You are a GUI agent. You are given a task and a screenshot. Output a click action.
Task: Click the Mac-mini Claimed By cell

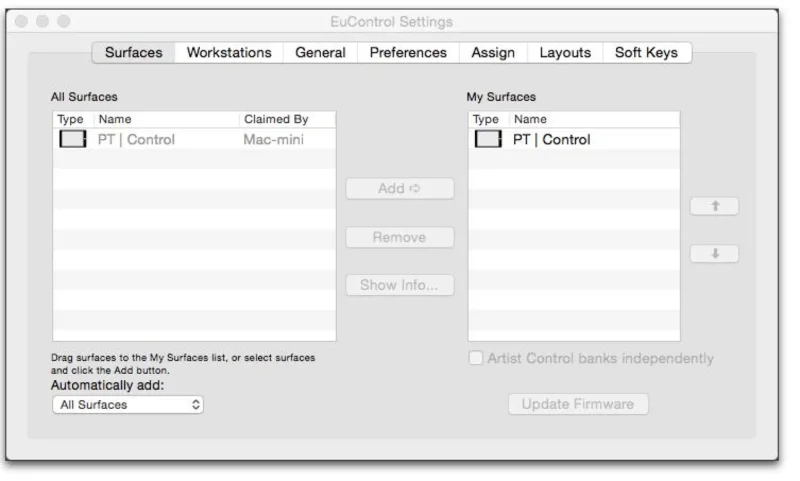273,139
